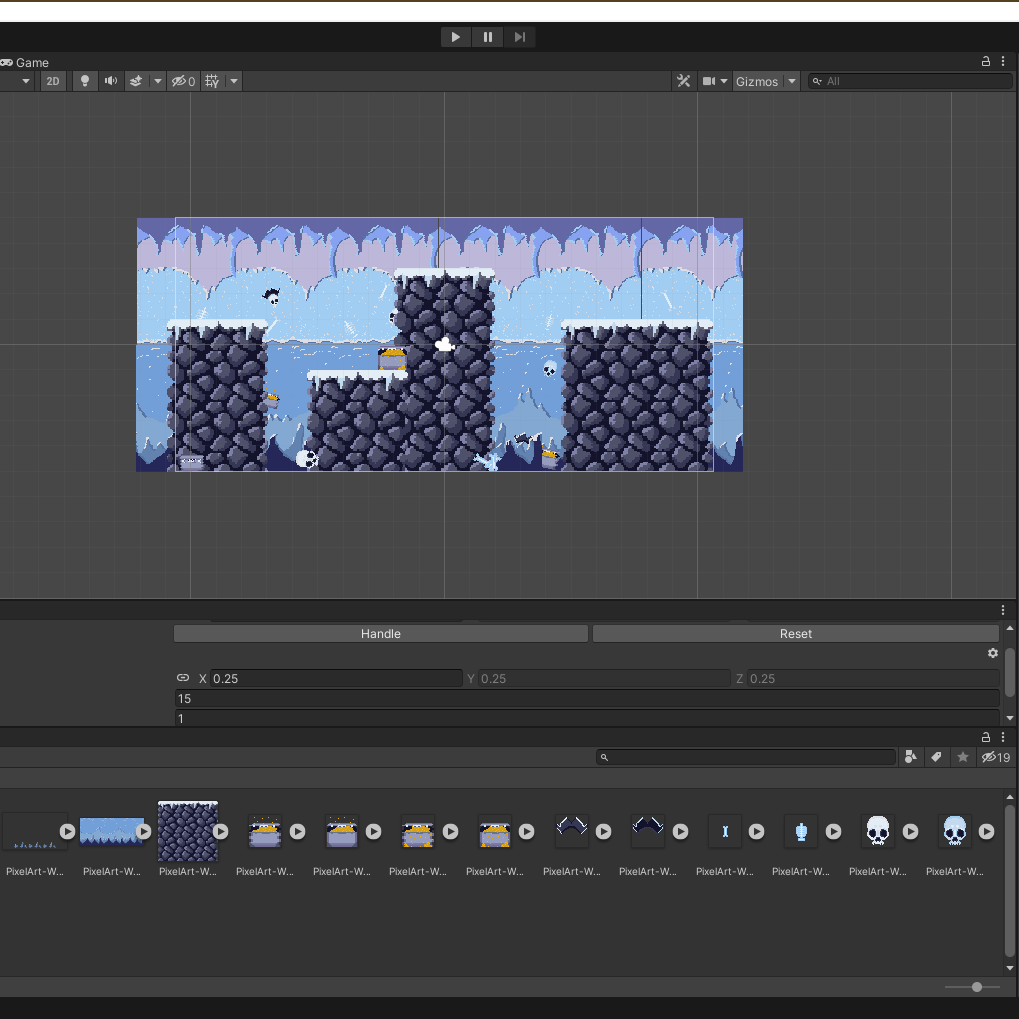Click the Pause button in the toolbar
1019x1019 pixels.
pyautogui.click(x=488, y=37)
